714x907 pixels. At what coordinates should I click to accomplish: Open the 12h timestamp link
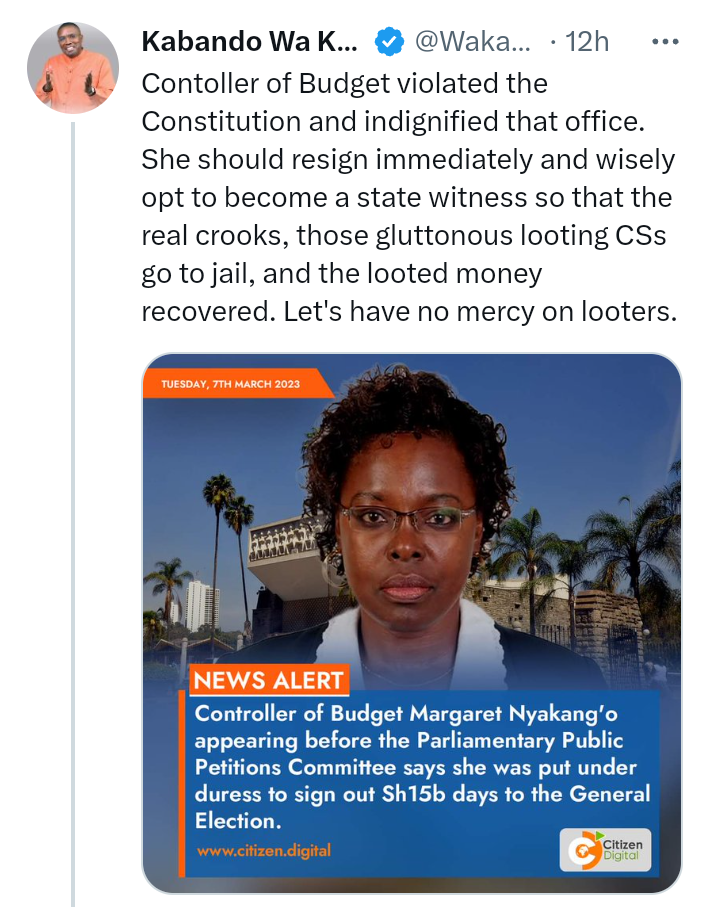coord(587,42)
